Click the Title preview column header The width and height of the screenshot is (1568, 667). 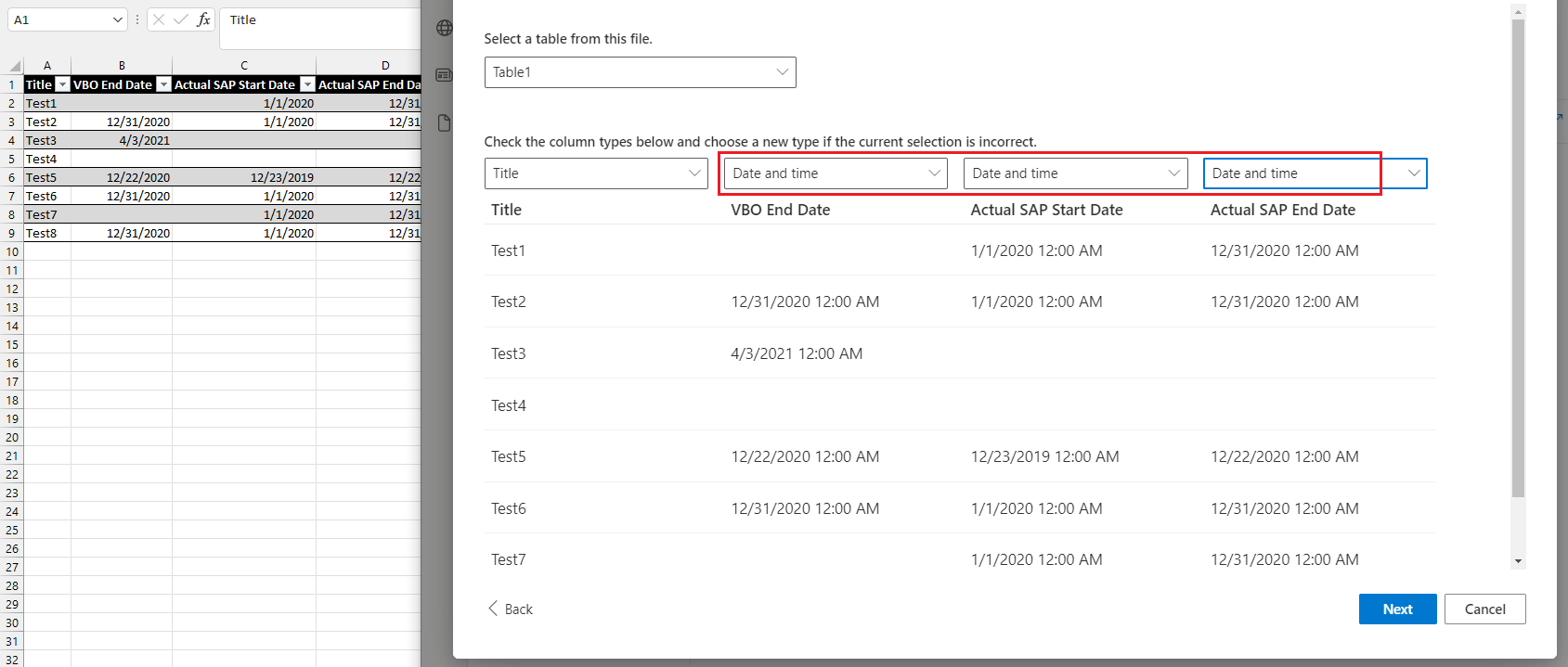click(x=506, y=210)
